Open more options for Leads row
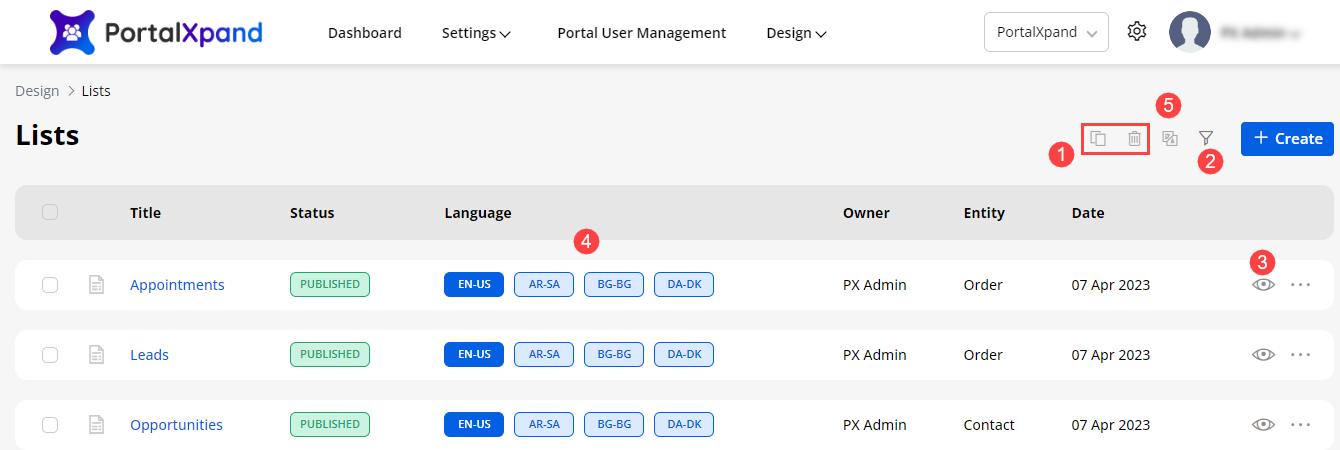The width and height of the screenshot is (1340, 450). pos(1300,355)
